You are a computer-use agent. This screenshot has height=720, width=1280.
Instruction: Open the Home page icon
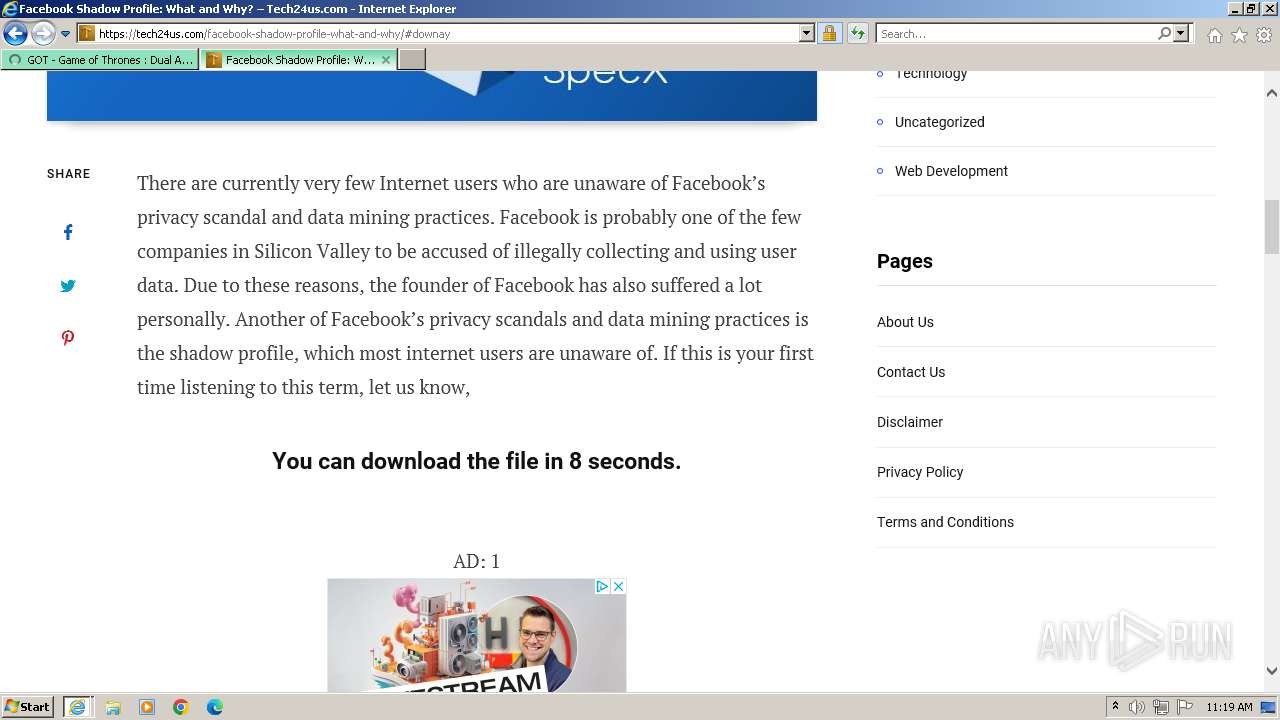point(1214,35)
